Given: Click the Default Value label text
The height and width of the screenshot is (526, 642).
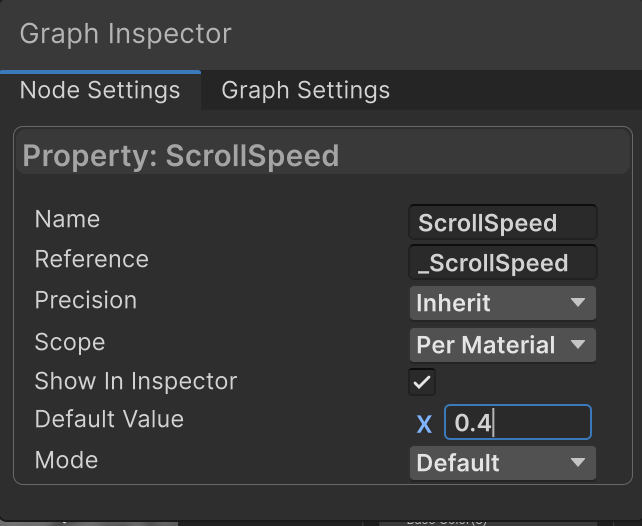Looking at the screenshot, I should coord(109,419).
